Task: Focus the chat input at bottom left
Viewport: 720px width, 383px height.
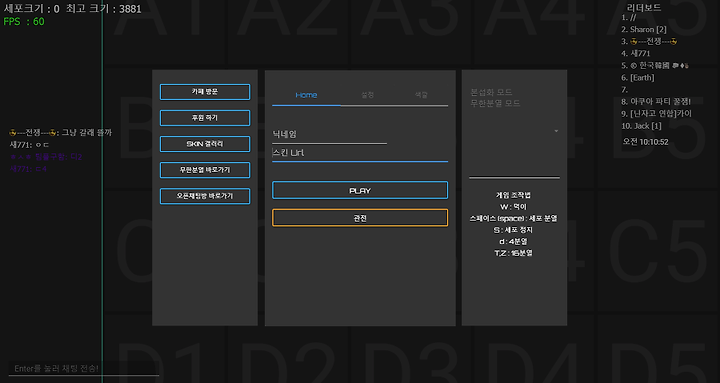Action: pos(84,368)
